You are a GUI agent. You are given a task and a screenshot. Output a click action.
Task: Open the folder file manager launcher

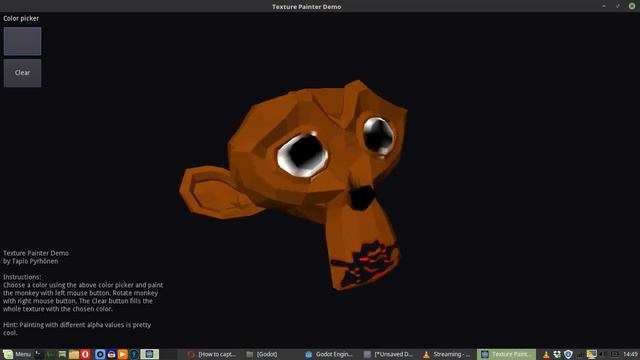tap(74, 354)
